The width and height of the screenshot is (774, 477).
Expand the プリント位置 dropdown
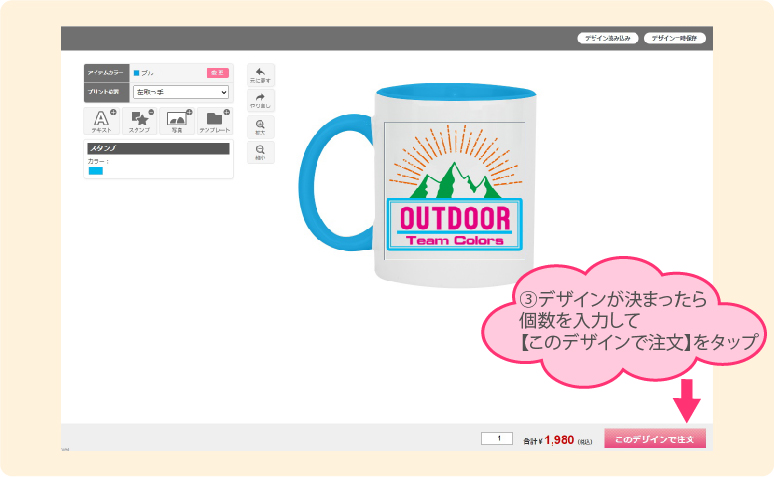181,92
